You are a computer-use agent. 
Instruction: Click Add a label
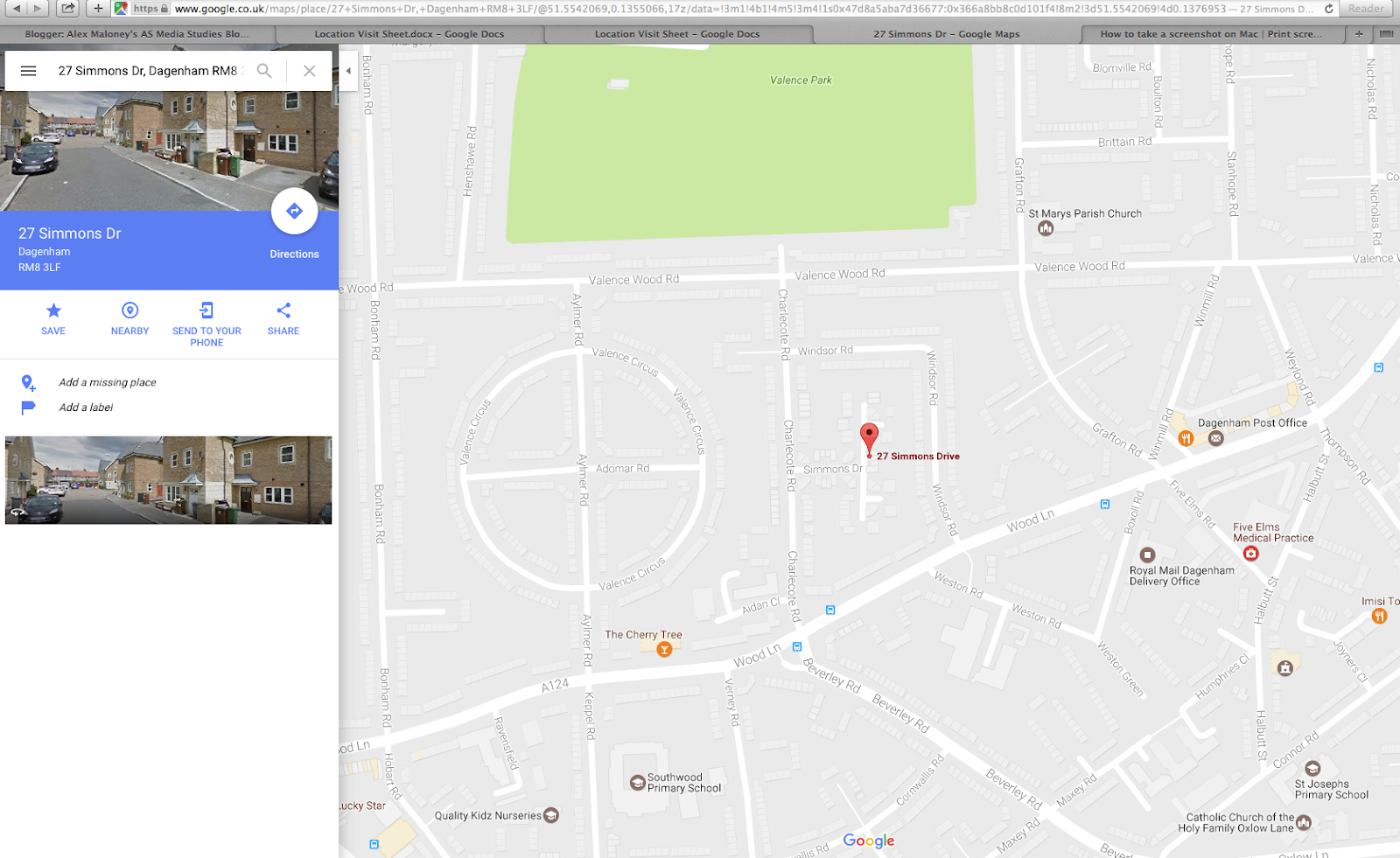(86, 408)
